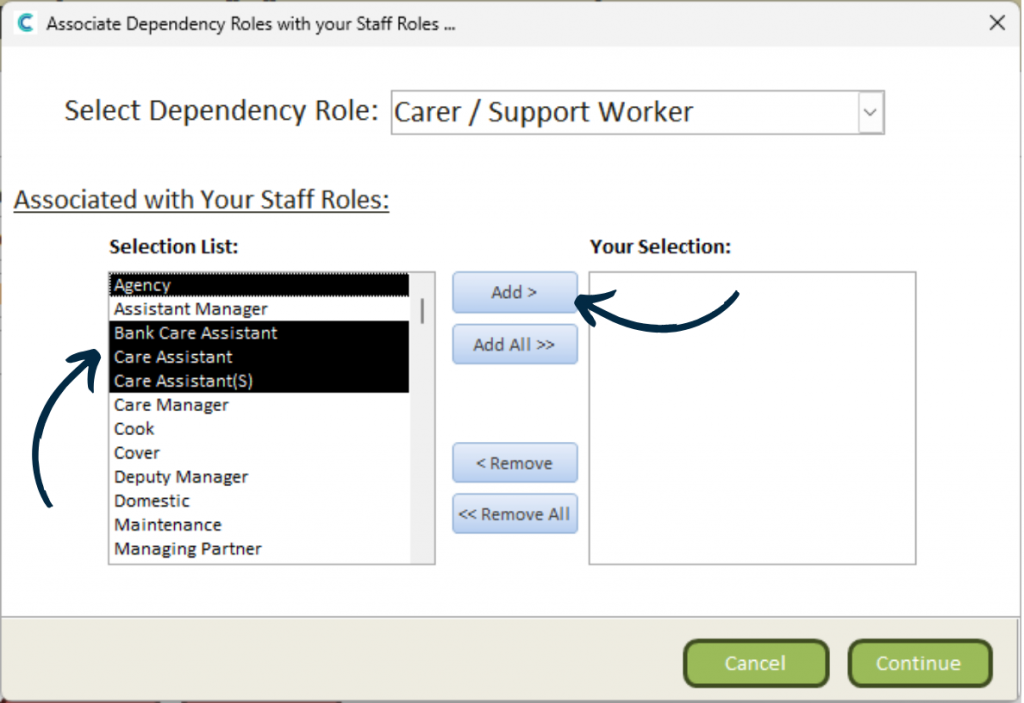Viewport: 1024px width, 703px height.
Task: Select Assistant Manager in the list
Action: click(190, 309)
